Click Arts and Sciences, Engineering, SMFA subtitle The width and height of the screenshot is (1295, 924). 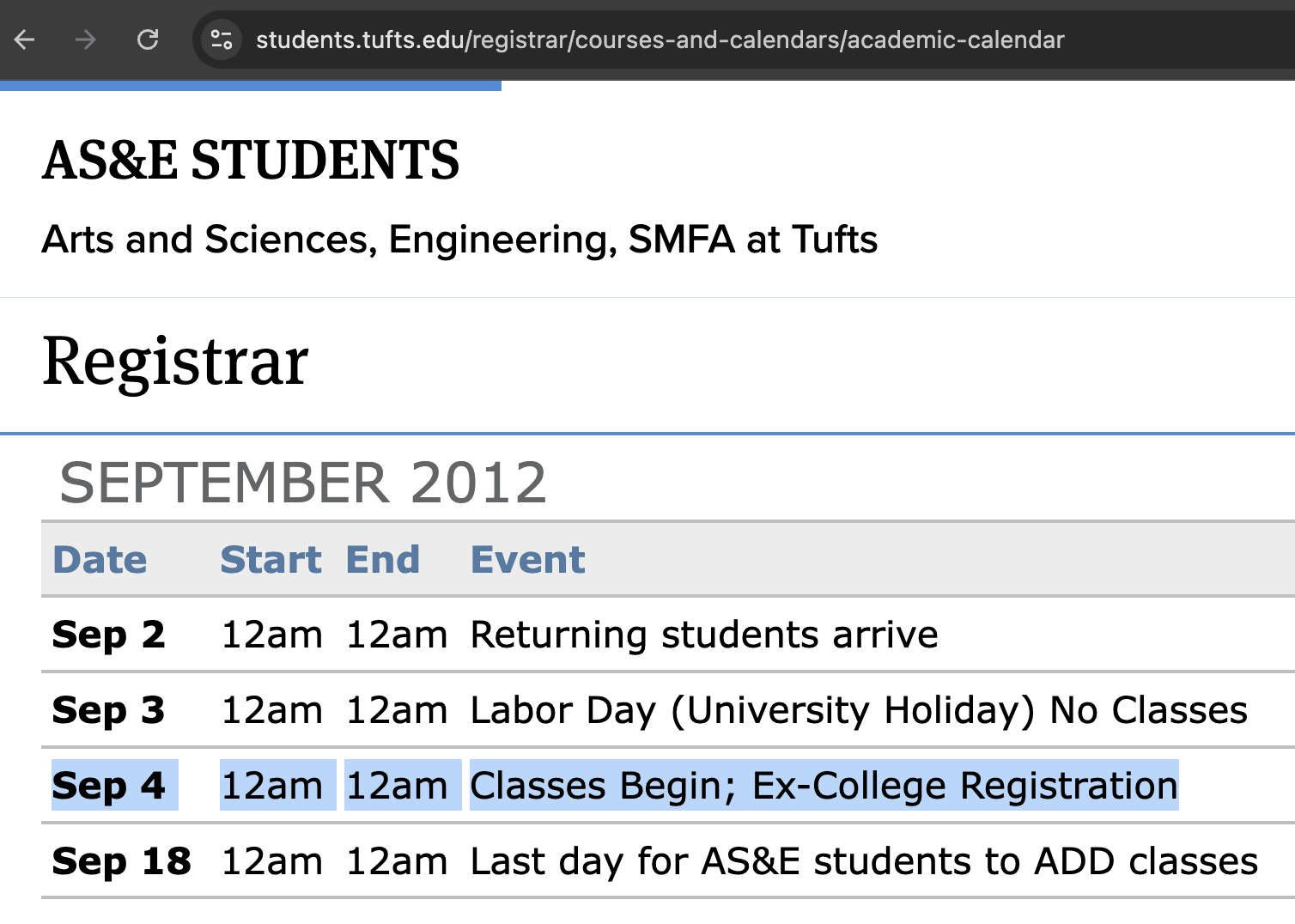point(459,240)
